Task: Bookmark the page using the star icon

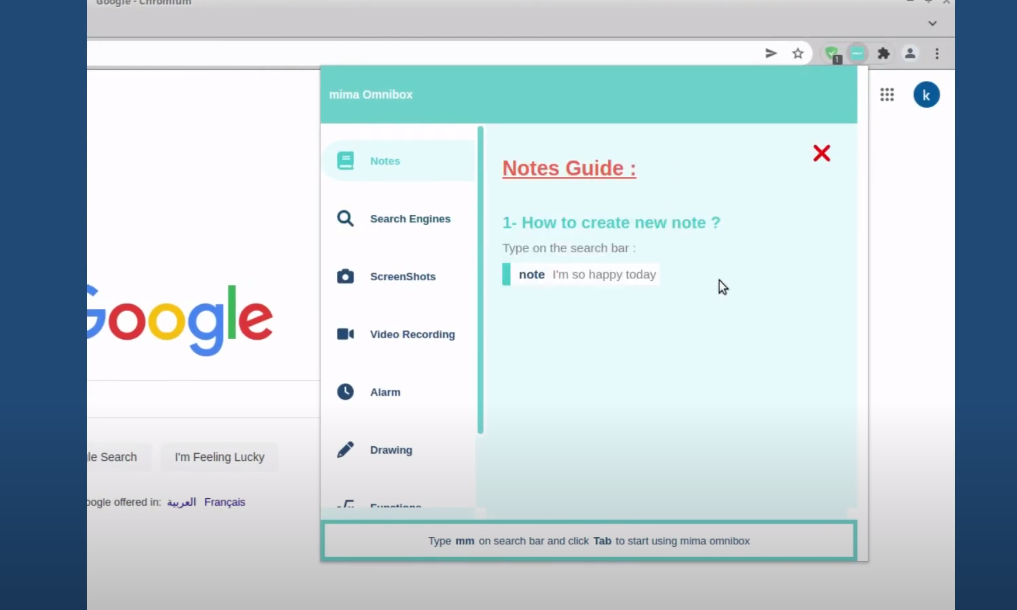Action: [x=798, y=53]
